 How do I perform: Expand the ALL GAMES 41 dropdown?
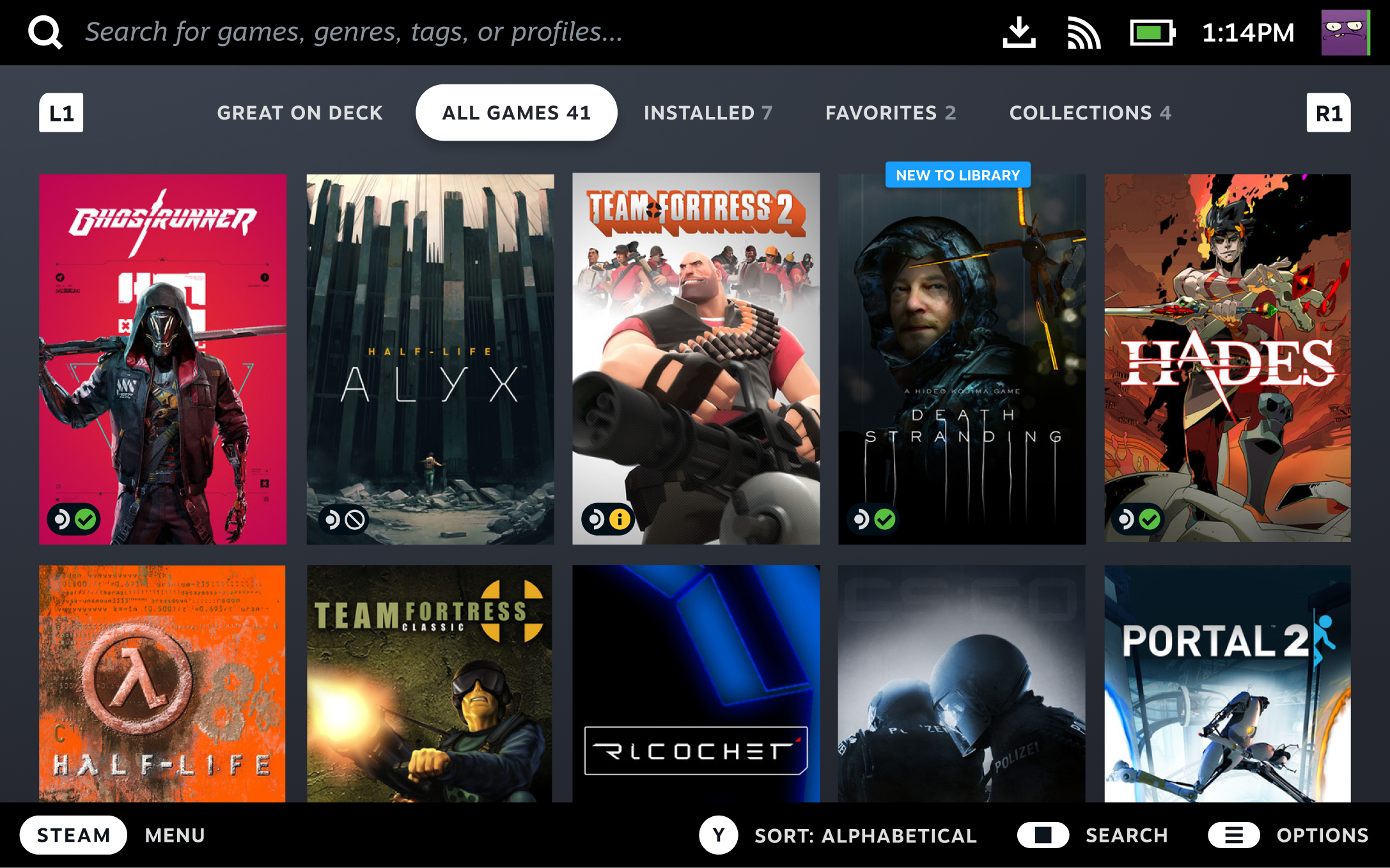[515, 112]
